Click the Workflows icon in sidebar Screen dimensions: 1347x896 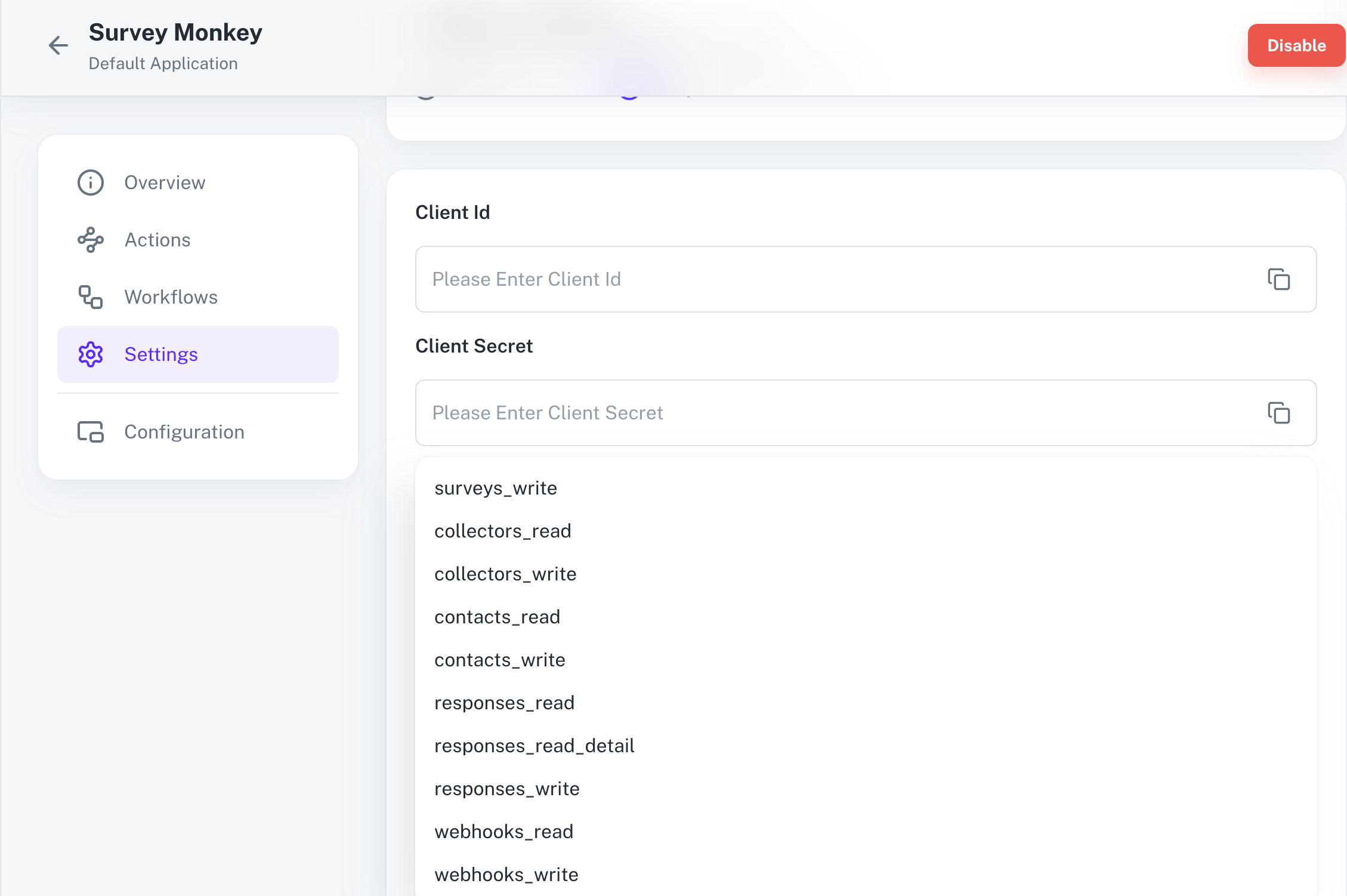coord(91,297)
